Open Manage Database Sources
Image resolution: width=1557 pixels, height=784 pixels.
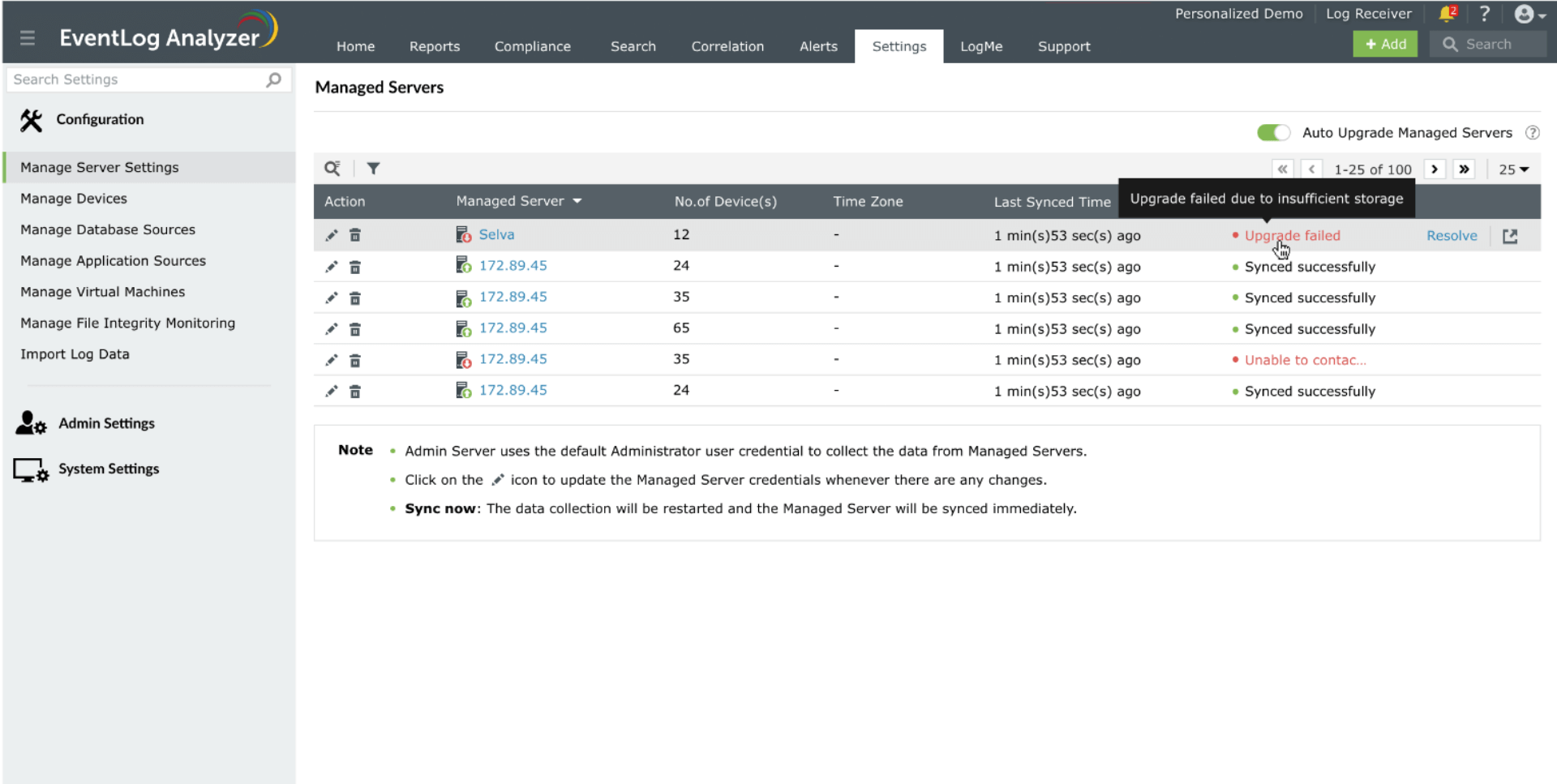tap(108, 229)
